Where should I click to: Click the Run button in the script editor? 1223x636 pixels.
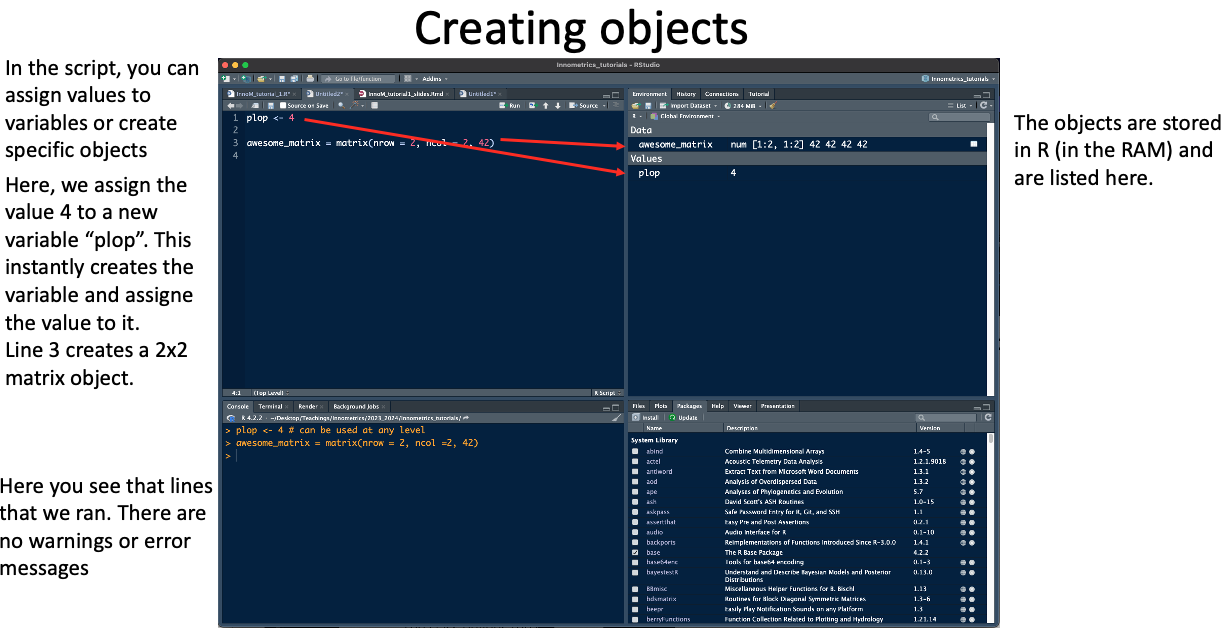pos(512,105)
